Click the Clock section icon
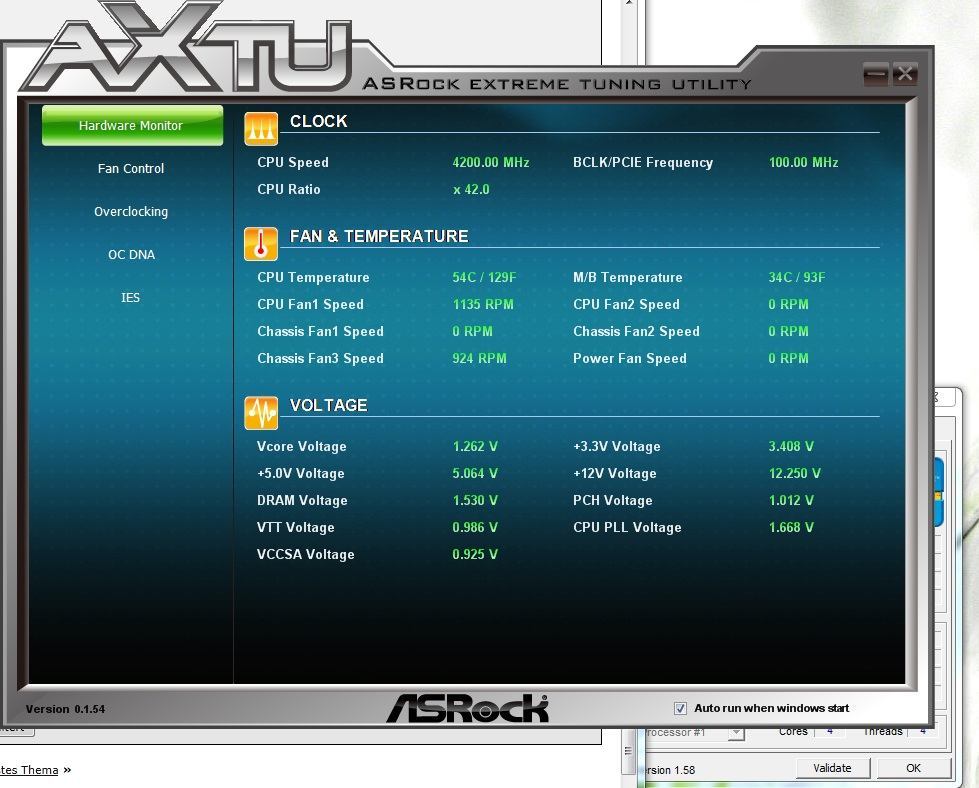Image resolution: width=979 pixels, height=788 pixels. (x=261, y=129)
